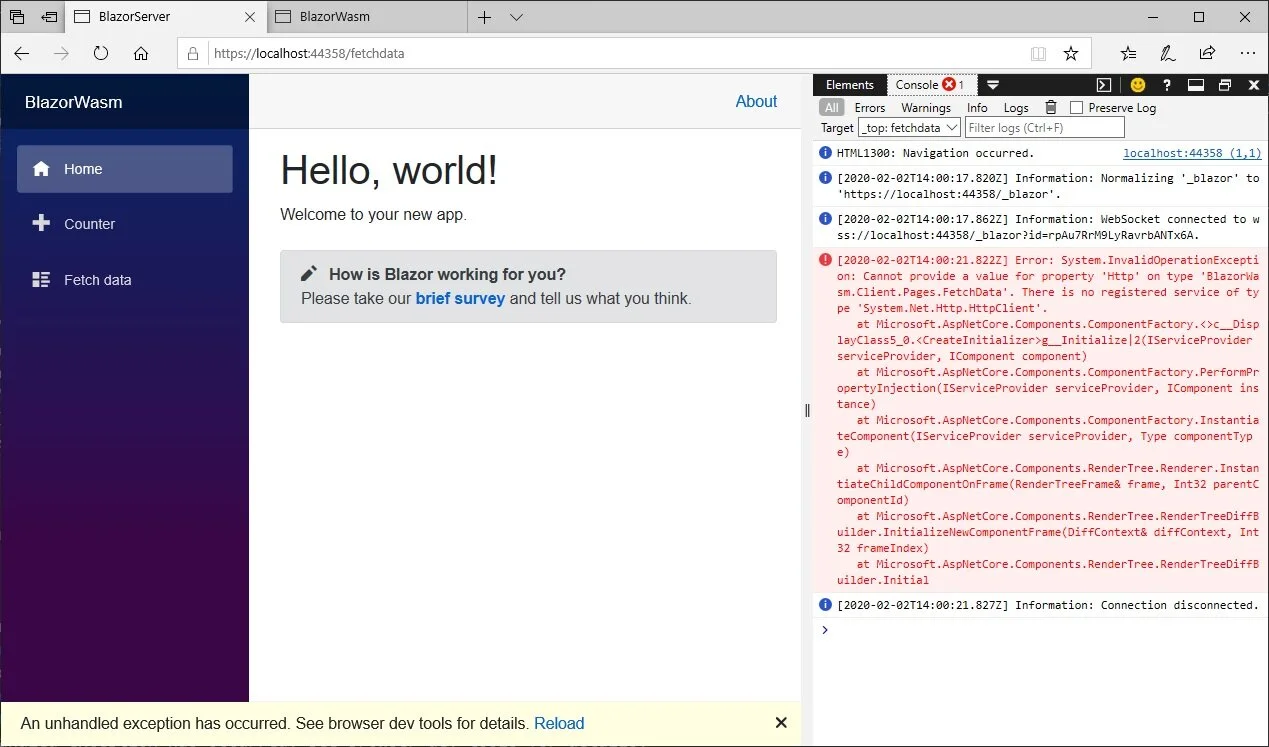
Task: Open the Target frame dropdown showing _top: fetchdata
Action: [908, 127]
